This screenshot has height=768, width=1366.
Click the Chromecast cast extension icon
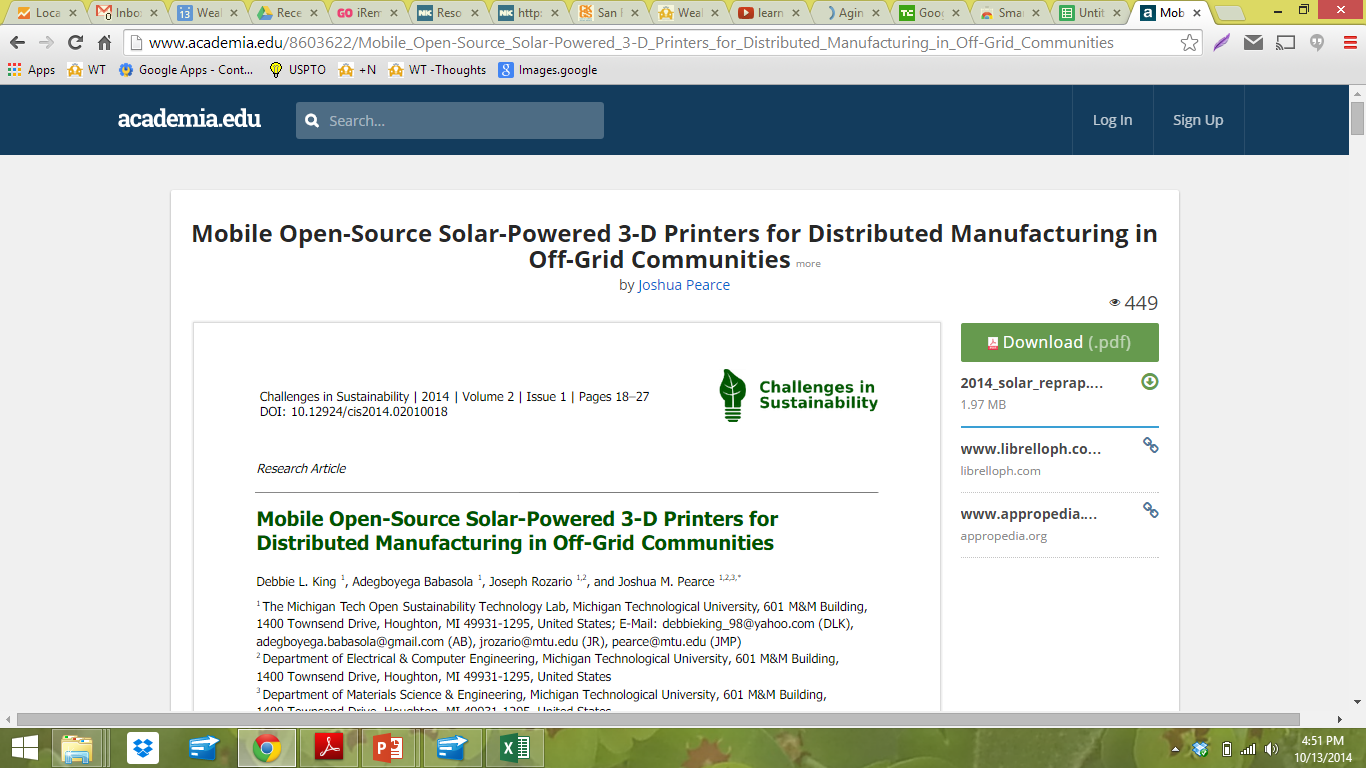coord(1286,43)
